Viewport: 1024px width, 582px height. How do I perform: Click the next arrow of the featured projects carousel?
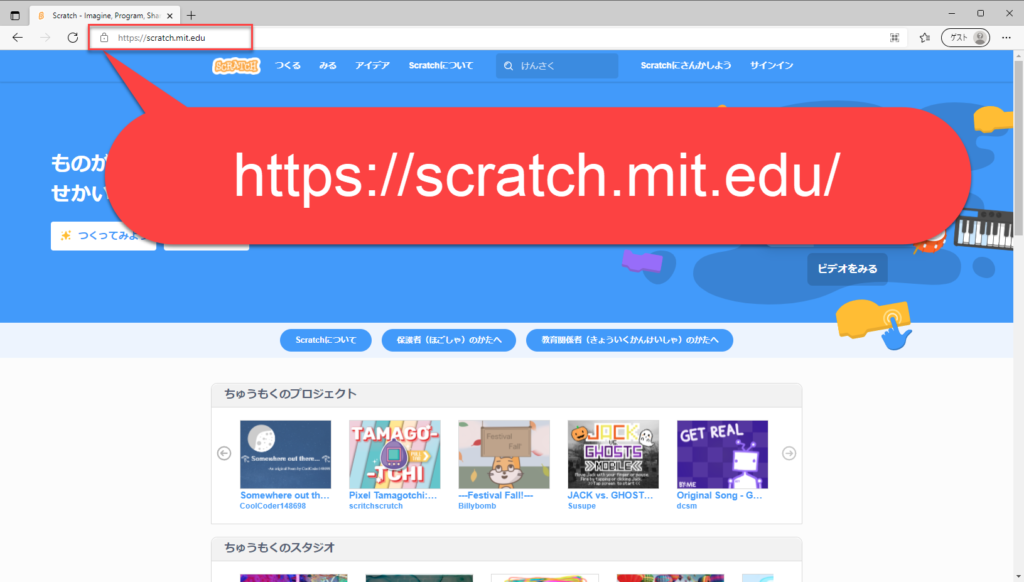(x=789, y=453)
